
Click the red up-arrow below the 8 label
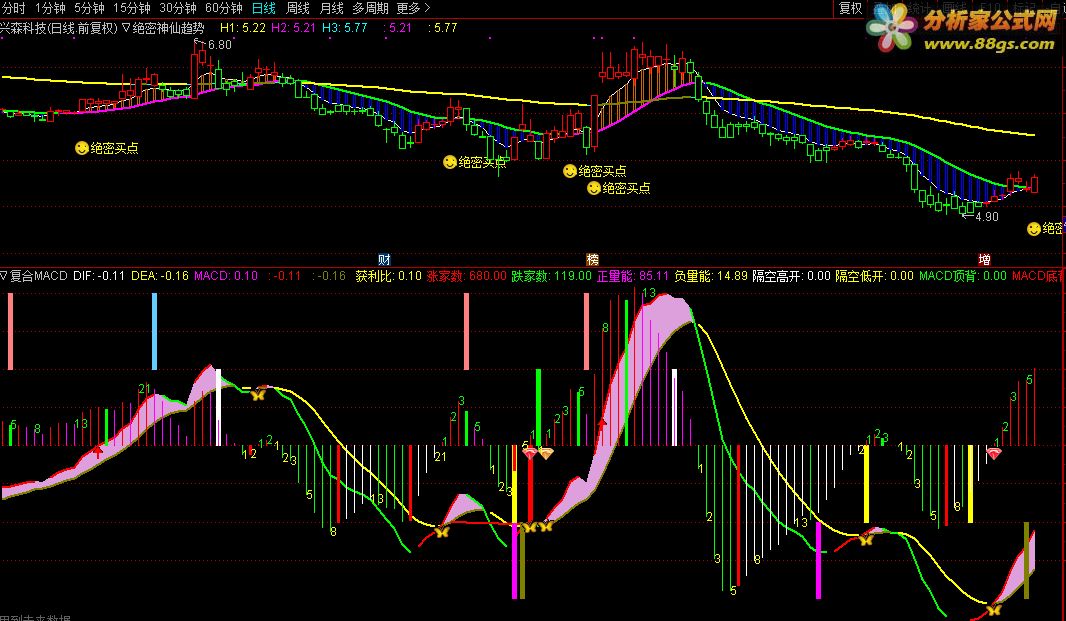602,424
